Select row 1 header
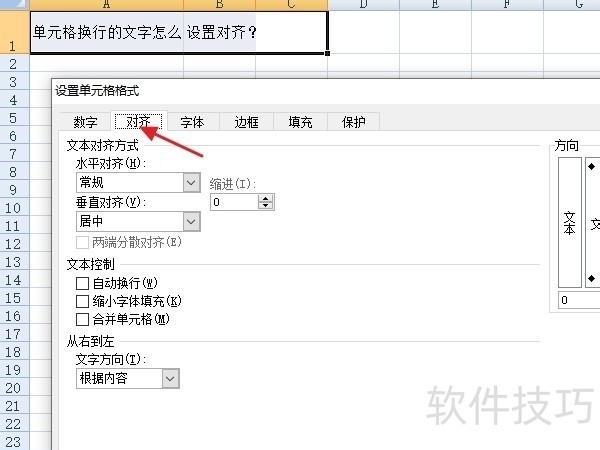 [x=15, y=32]
